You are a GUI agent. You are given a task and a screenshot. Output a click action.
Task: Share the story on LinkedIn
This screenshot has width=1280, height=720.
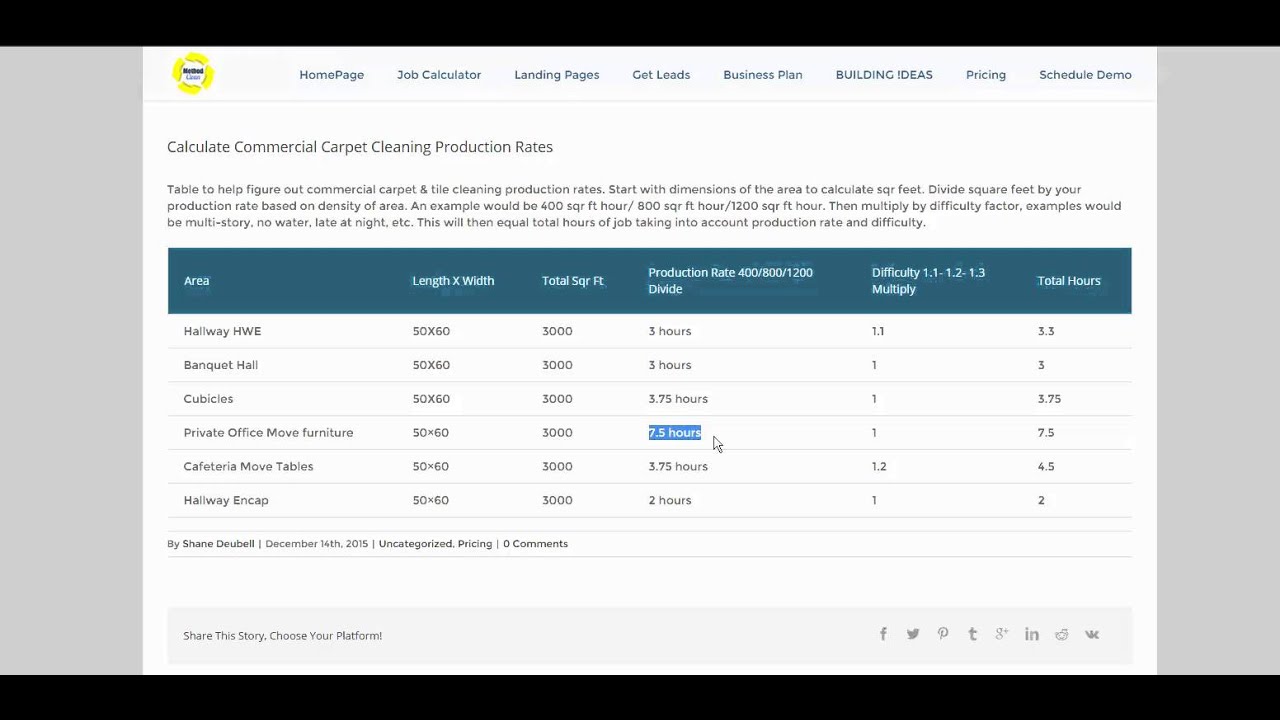[x=1032, y=634]
